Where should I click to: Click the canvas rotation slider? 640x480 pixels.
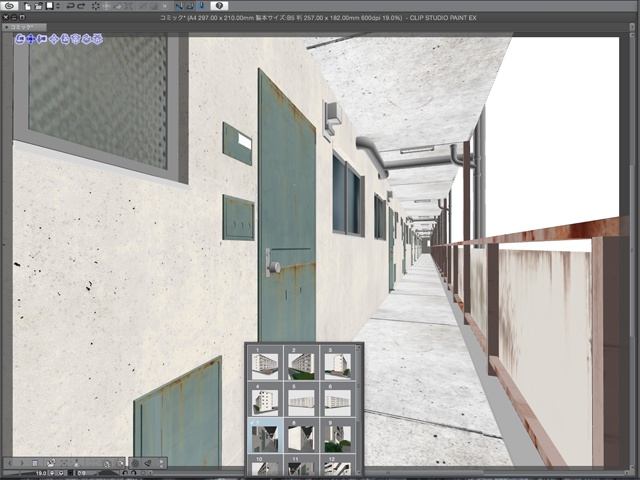tap(108, 473)
